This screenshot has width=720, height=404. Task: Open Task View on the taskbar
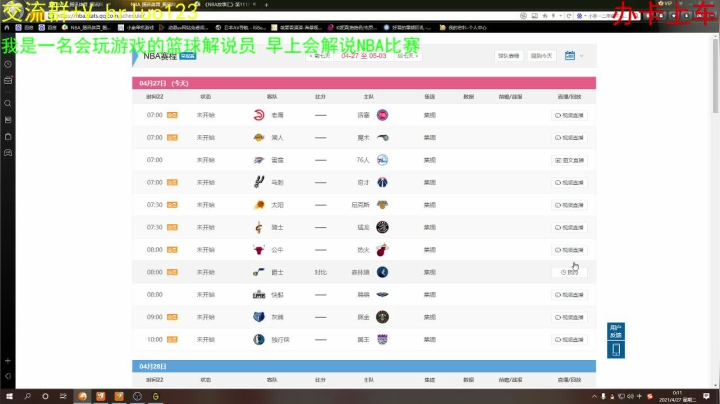[x=63, y=396]
